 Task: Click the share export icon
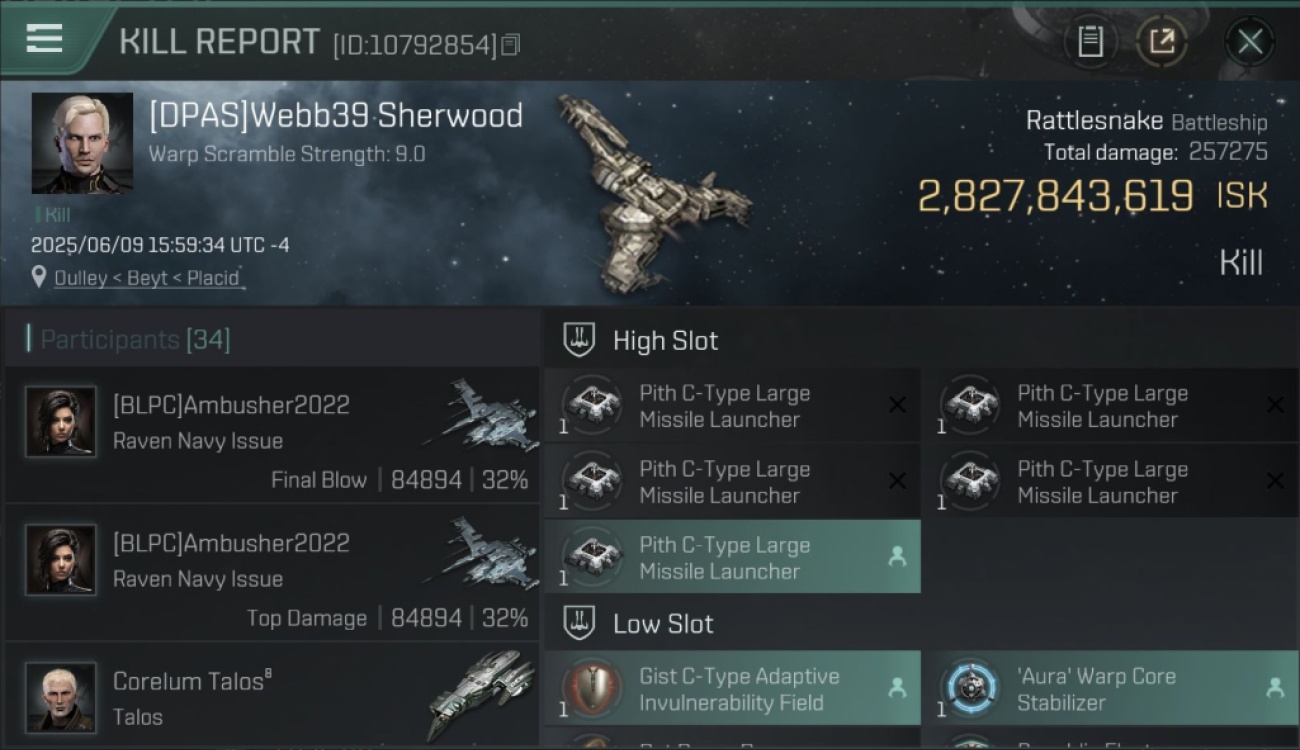[x=1162, y=42]
